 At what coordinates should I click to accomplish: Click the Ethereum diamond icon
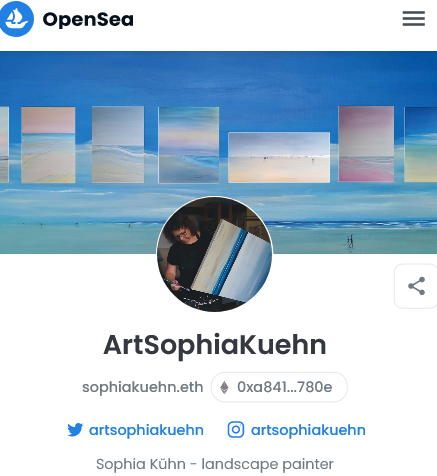tap(224, 387)
